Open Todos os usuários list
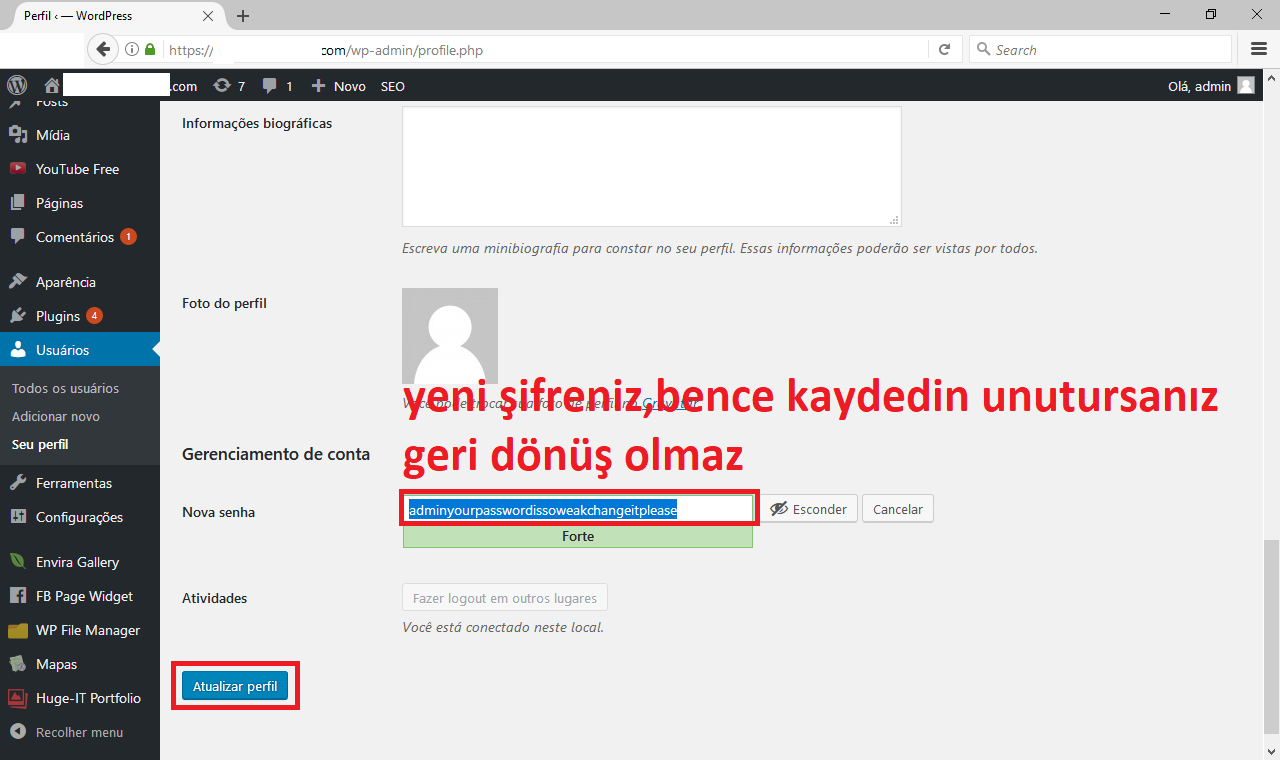The height and width of the screenshot is (760, 1280). (65, 388)
